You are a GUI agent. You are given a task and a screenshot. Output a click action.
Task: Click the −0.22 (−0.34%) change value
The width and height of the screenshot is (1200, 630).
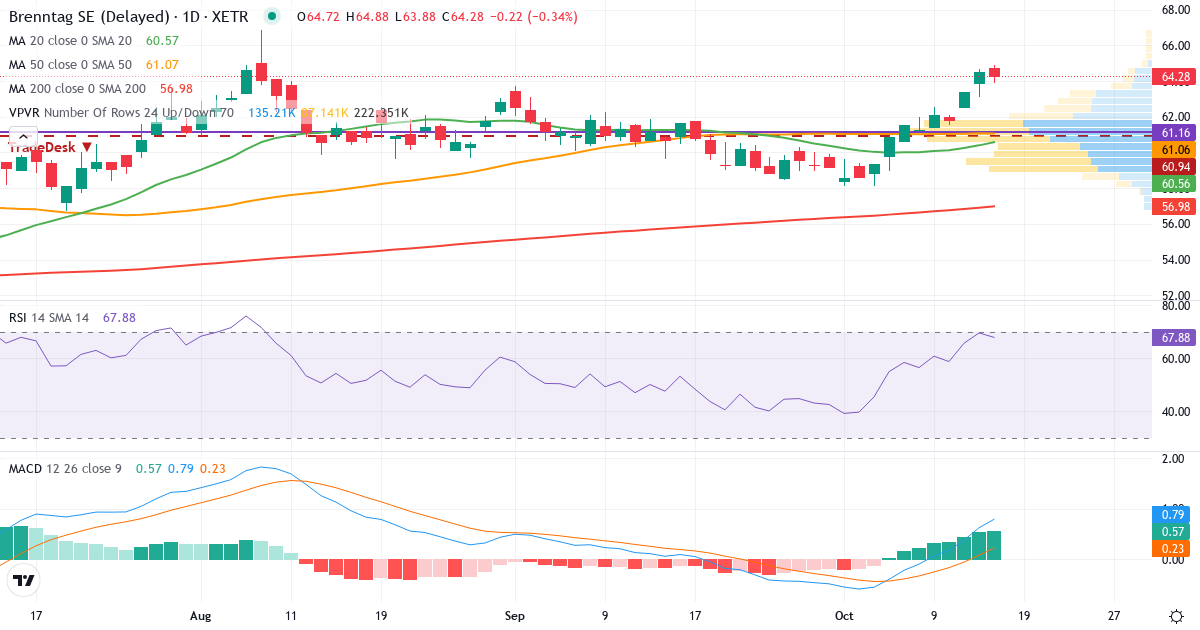coord(533,17)
